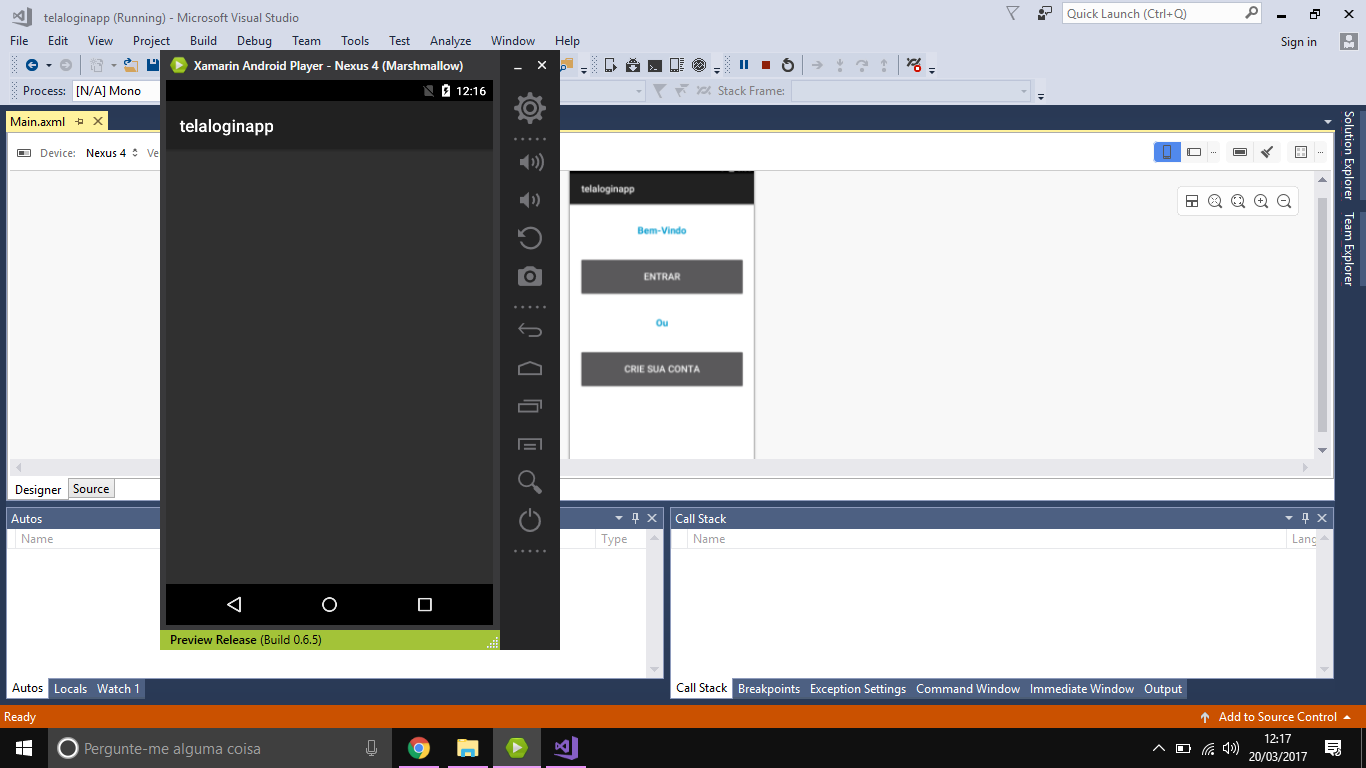Tap the Android home circle in the navigation bar
The width and height of the screenshot is (1366, 768).
coord(329,604)
